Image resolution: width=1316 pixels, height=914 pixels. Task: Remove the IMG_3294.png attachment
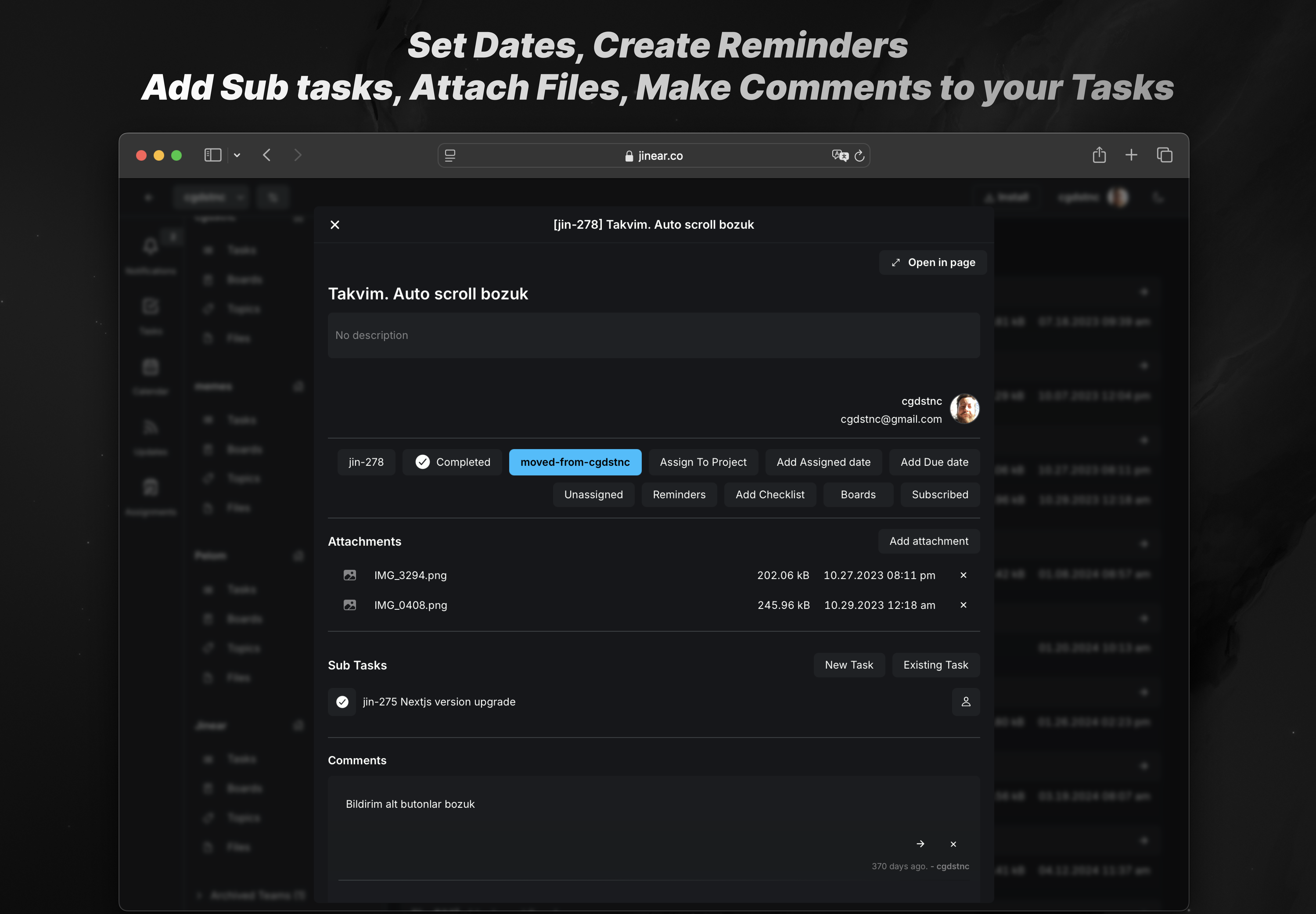(x=963, y=575)
